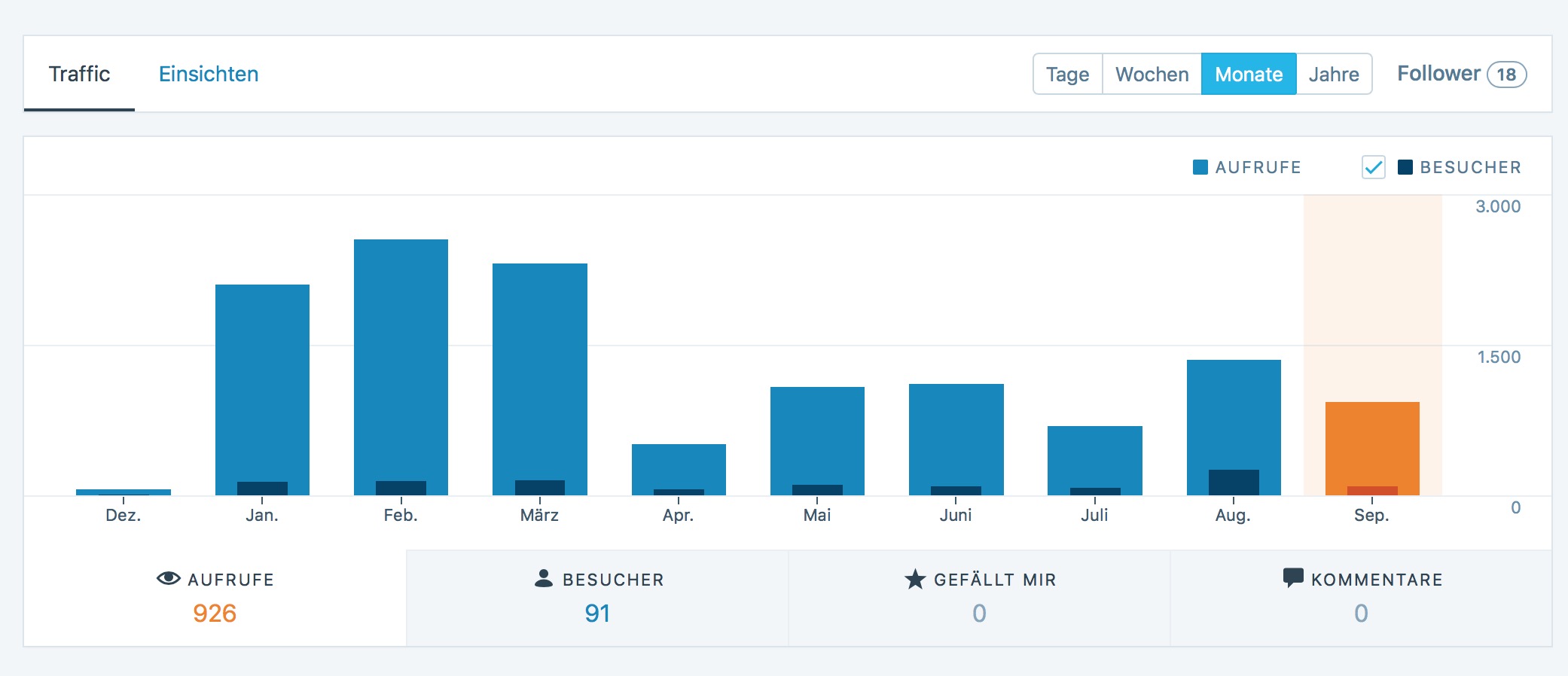This screenshot has width=1568, height=676.
Task: Toggle the Besucher legend checkbox
Action: pos(1373,167)
